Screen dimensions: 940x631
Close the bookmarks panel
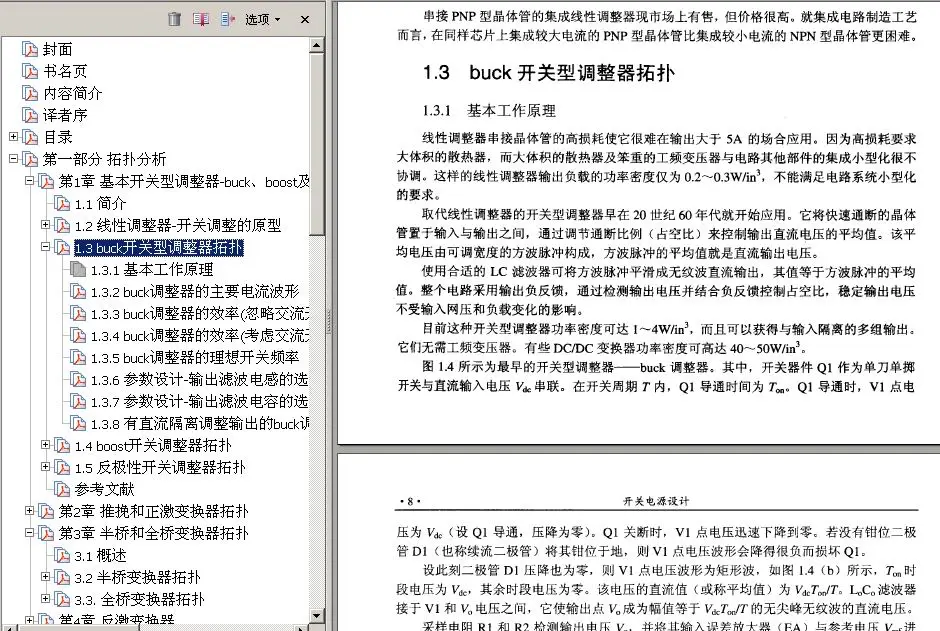click(x=305, y=19)
